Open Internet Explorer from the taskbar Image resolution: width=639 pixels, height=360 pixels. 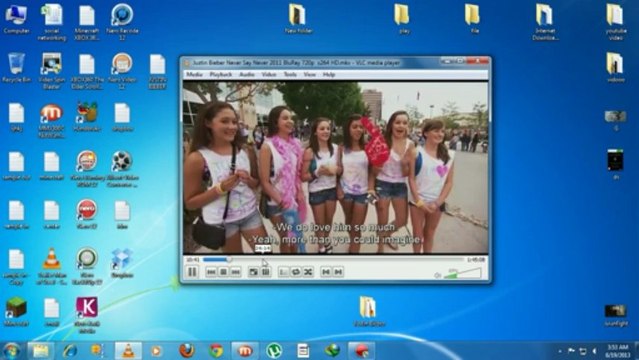70,351
